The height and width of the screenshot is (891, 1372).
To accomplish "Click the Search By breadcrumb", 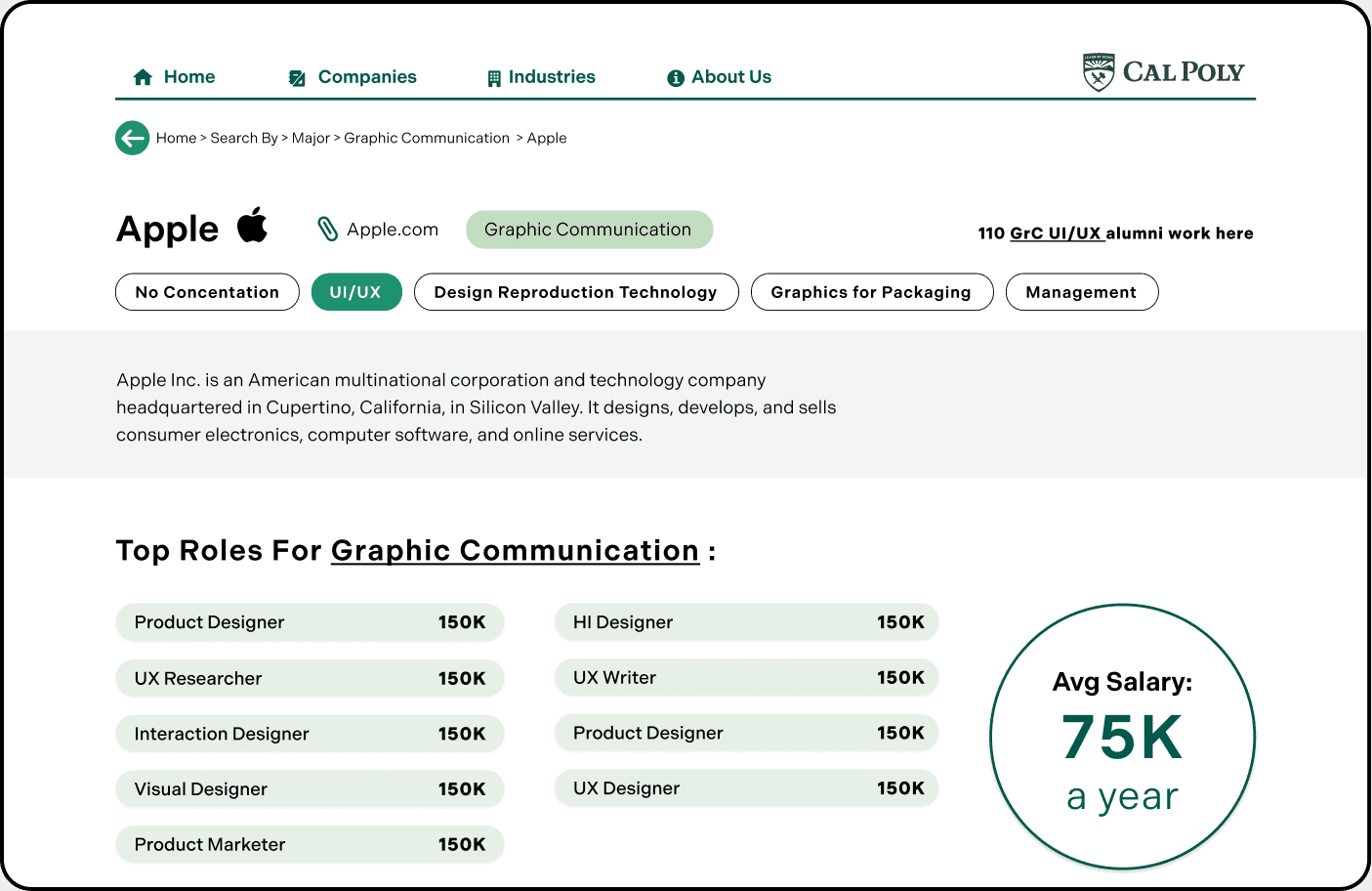I will [x=244, y=138].
